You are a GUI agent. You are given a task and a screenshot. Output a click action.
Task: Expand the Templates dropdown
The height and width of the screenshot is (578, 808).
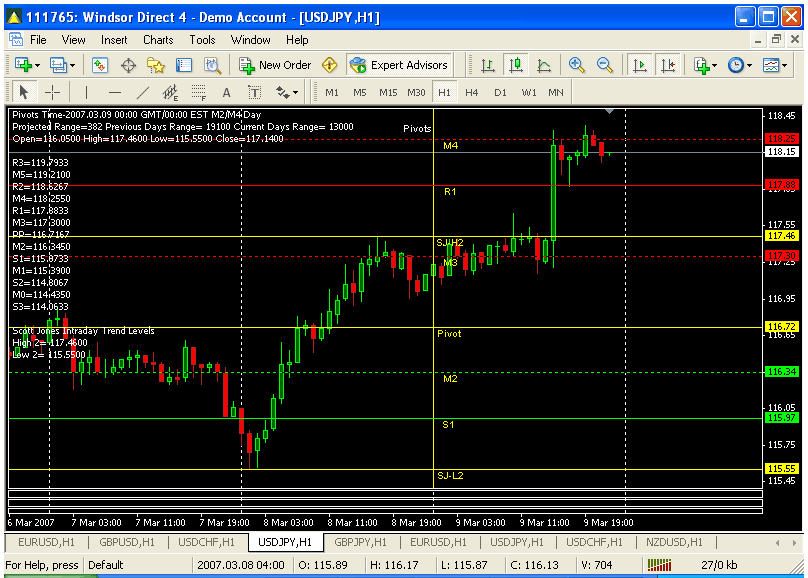tap(774, 65)
